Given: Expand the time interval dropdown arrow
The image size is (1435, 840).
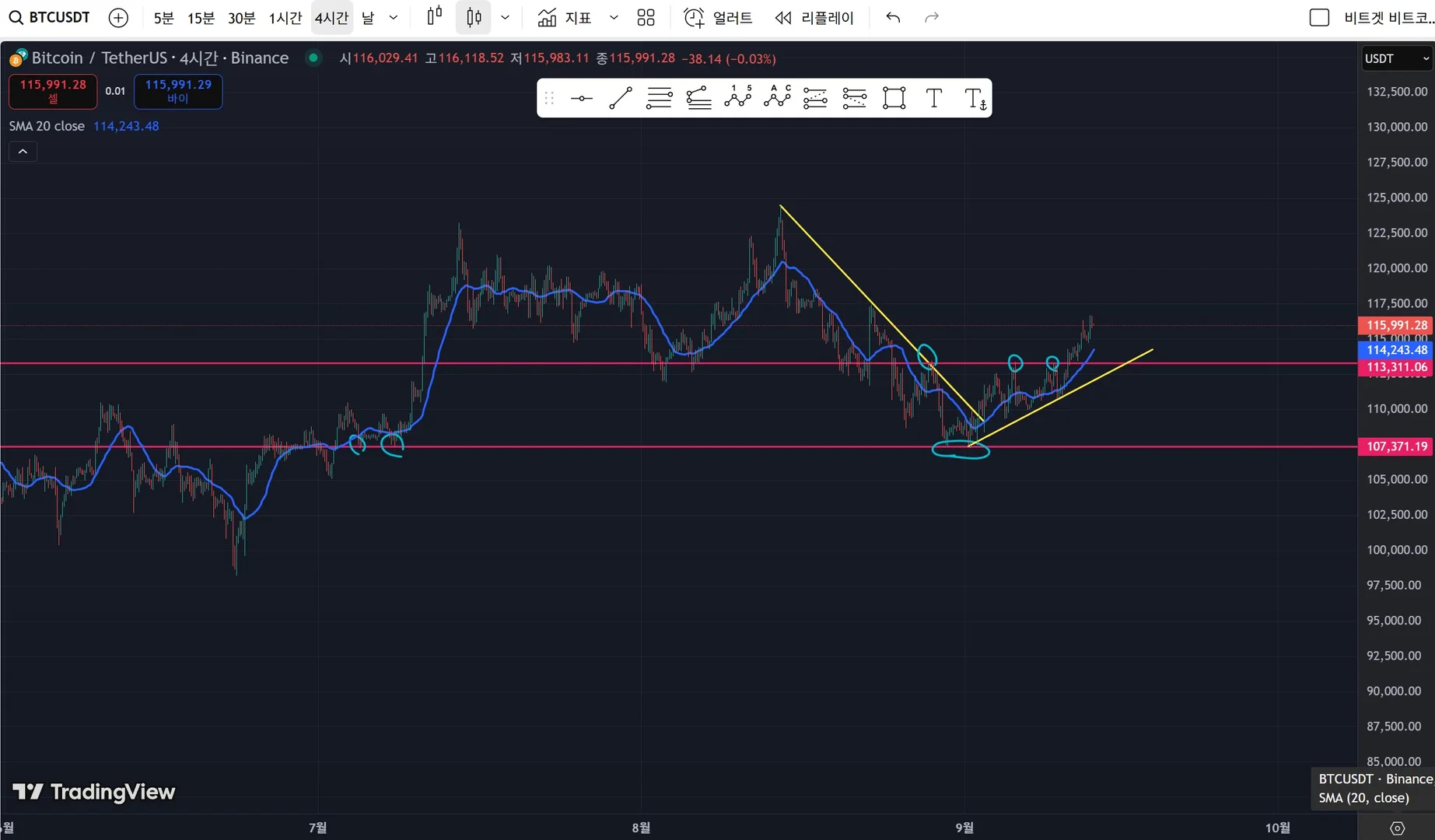Looking at the screenshot, I should (394, 17).
